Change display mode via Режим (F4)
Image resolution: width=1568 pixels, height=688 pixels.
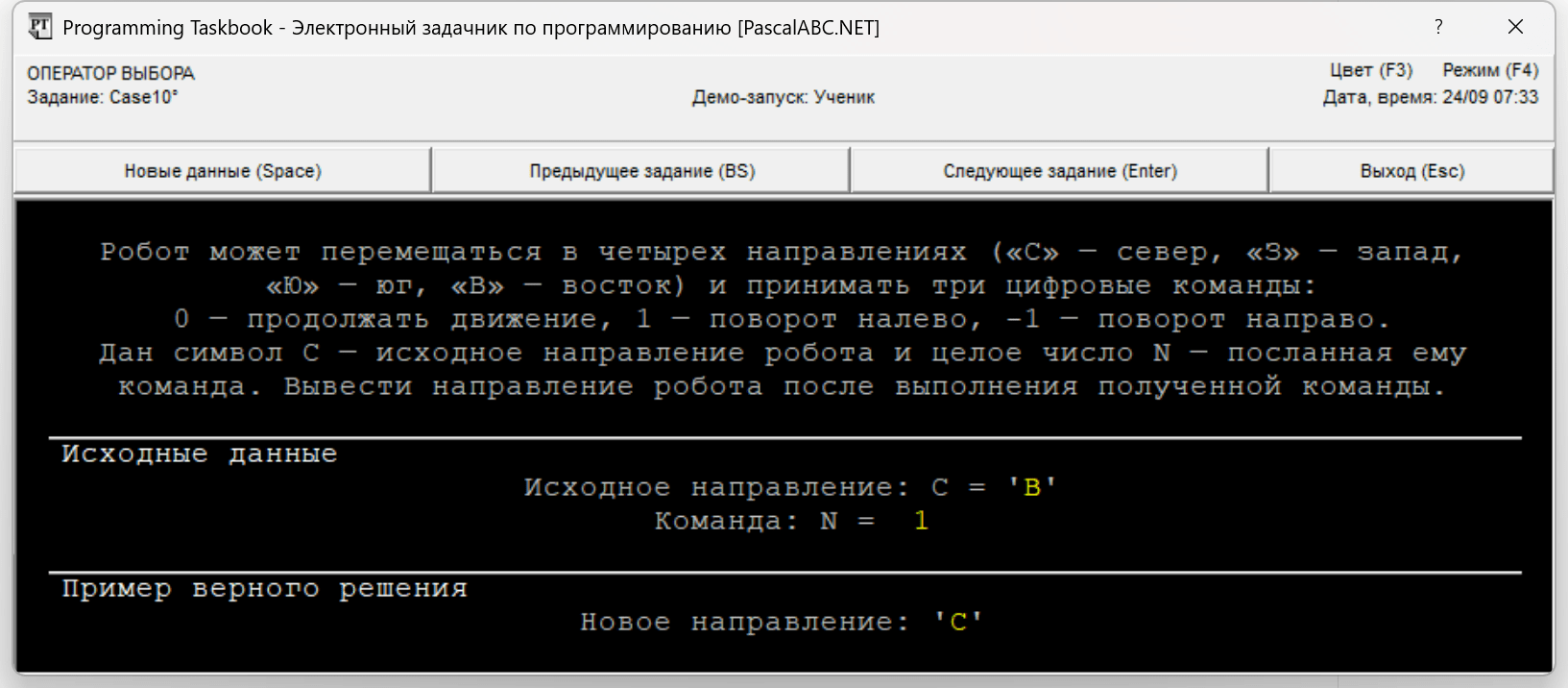click(1489, 70)
